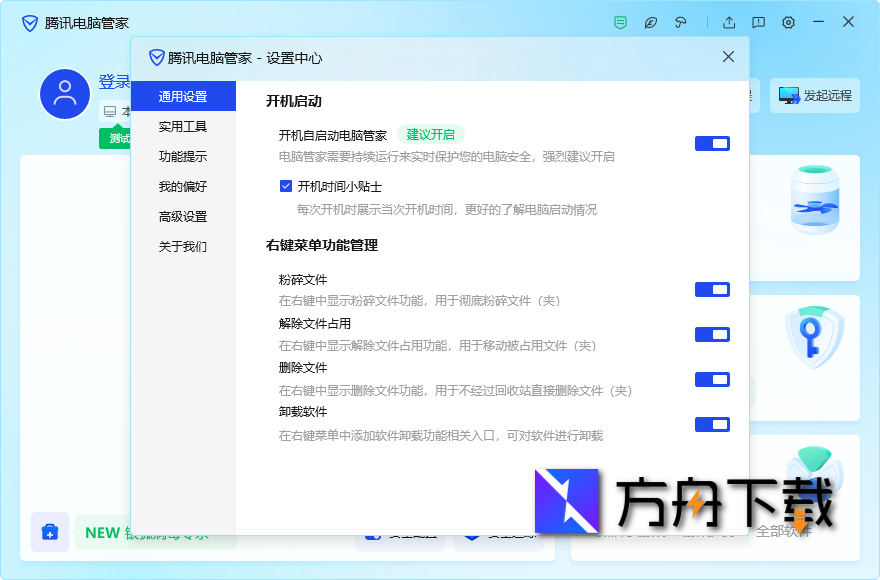Toggle 开机自启动电脑管家 switch
880x580 pixels.
pos(712,143)
